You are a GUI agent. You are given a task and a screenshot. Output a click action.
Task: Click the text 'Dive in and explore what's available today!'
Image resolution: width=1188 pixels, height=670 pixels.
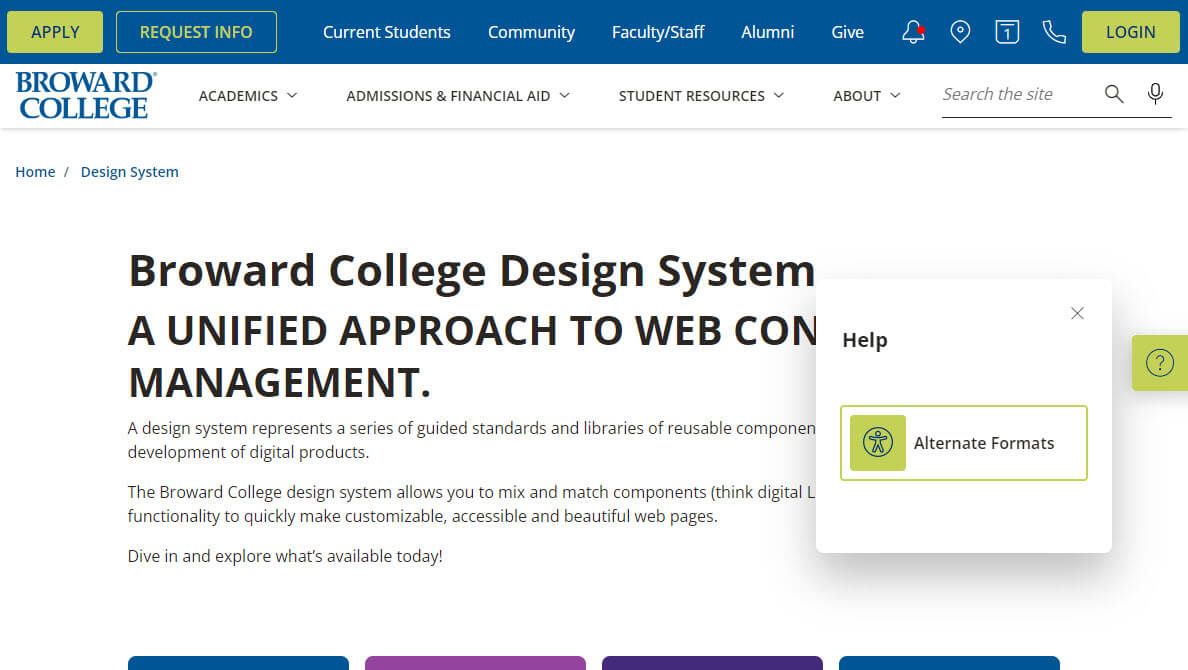pos(285,556)
